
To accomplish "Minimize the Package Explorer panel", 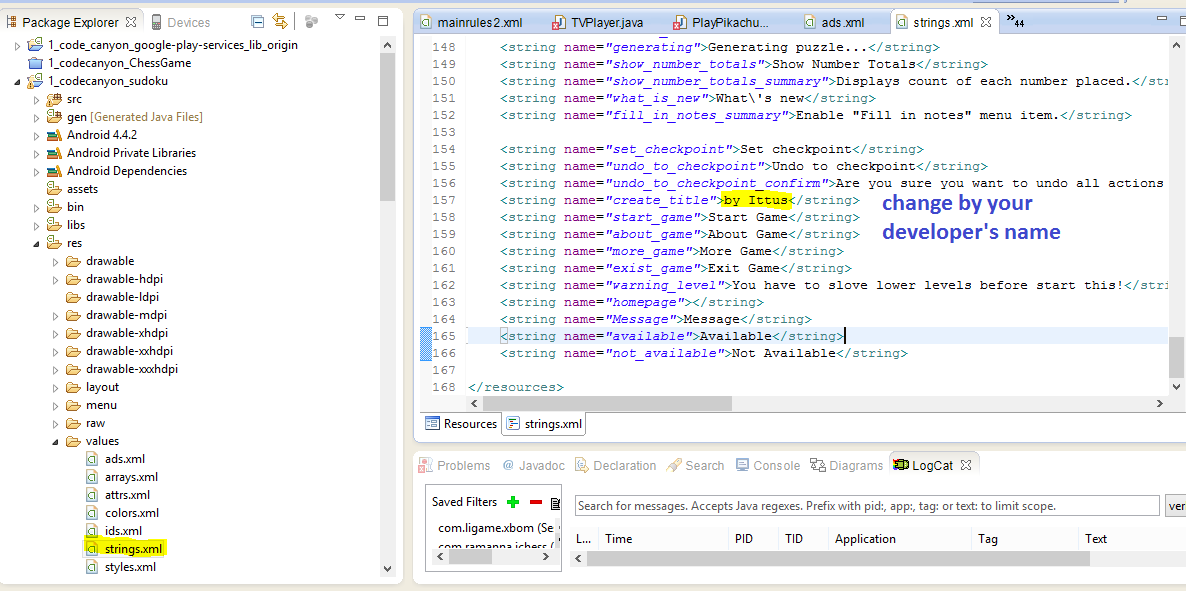I will 362,18.
